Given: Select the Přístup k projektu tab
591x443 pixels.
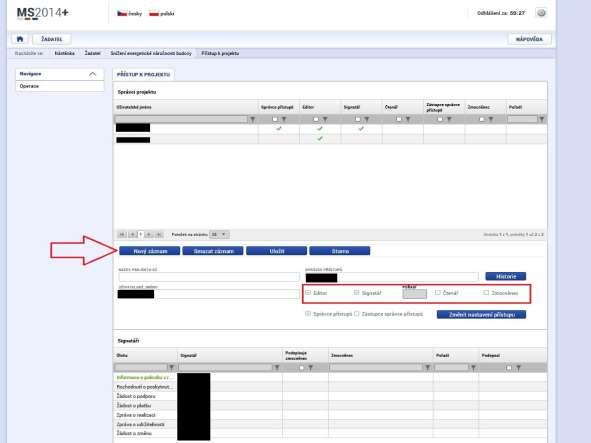Looking at the screenshot, I should (144, 75).
